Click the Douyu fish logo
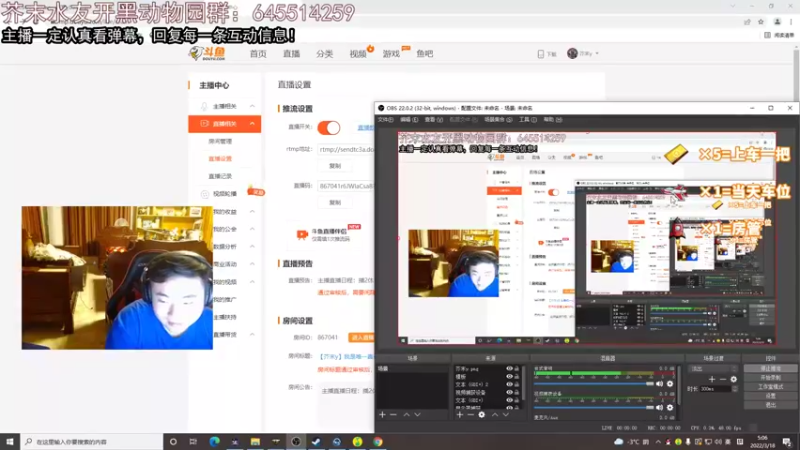The width and height of the screenshot is (800, 450). tap(207, 53)
